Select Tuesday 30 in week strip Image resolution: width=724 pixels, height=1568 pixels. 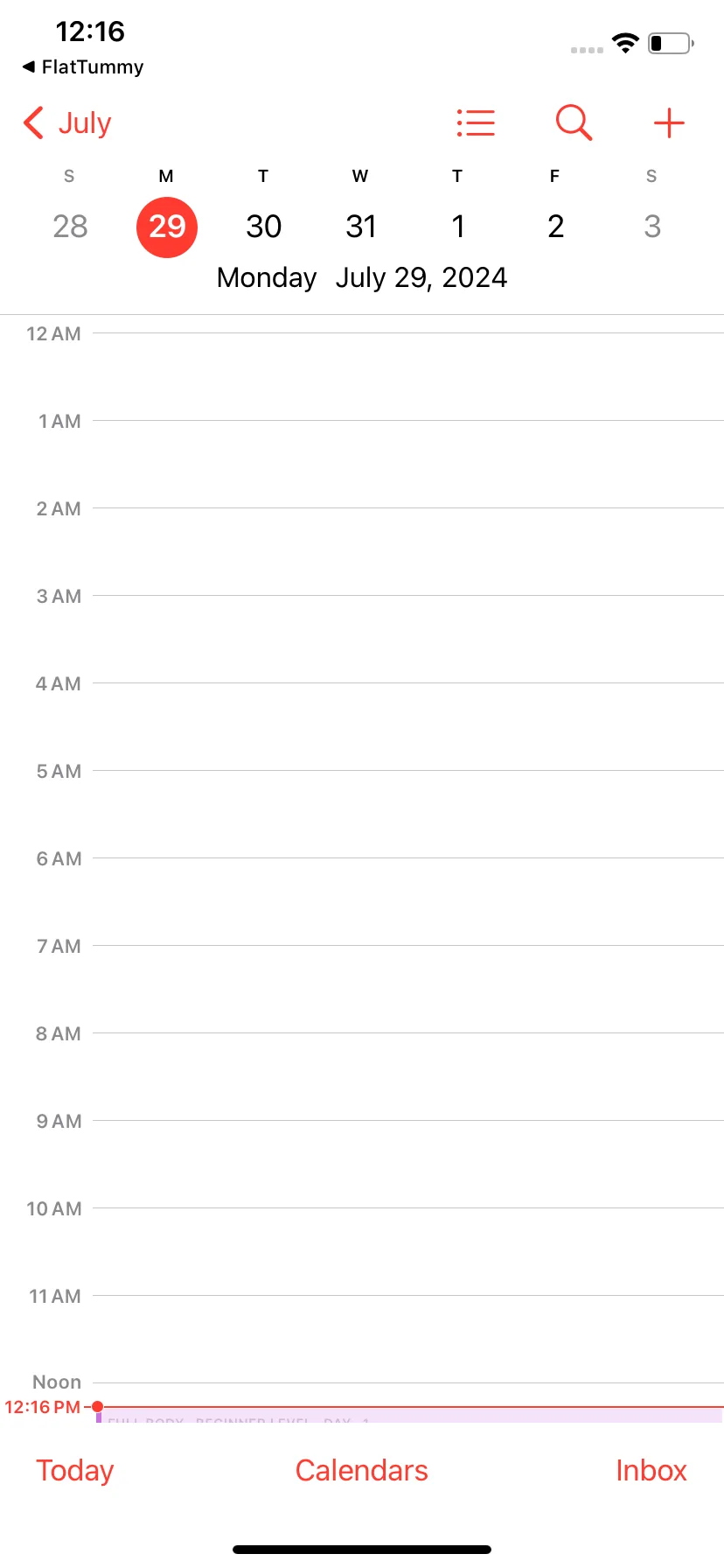tap(263, 227)
